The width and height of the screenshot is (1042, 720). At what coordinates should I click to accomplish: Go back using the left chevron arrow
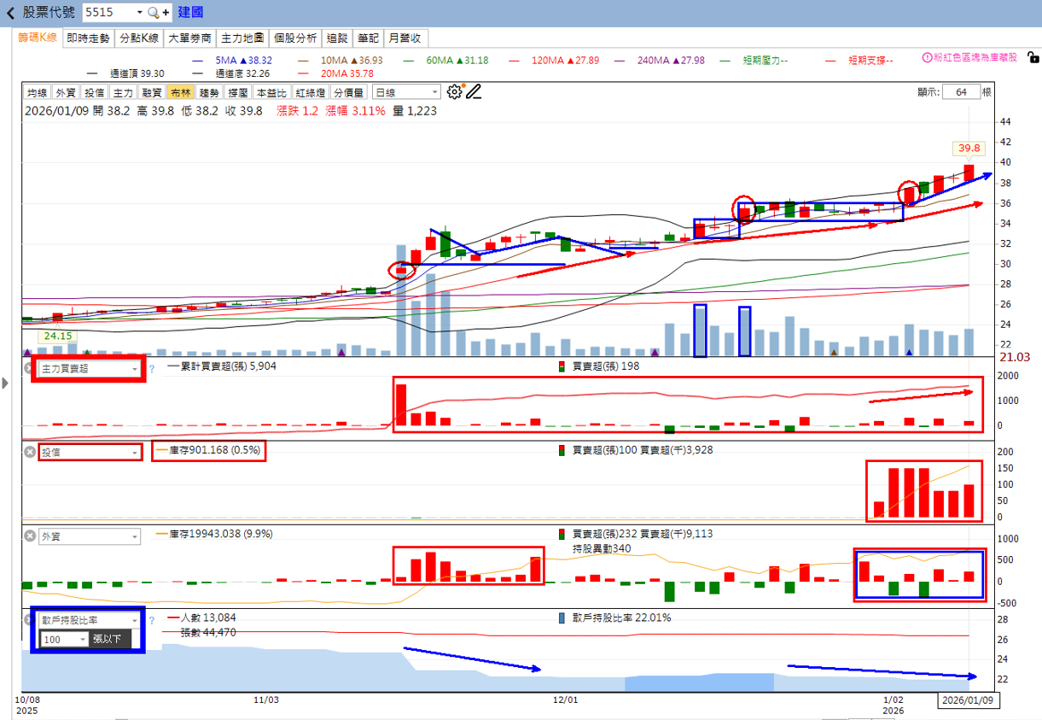pyautogui.click(x=11, y=13)
